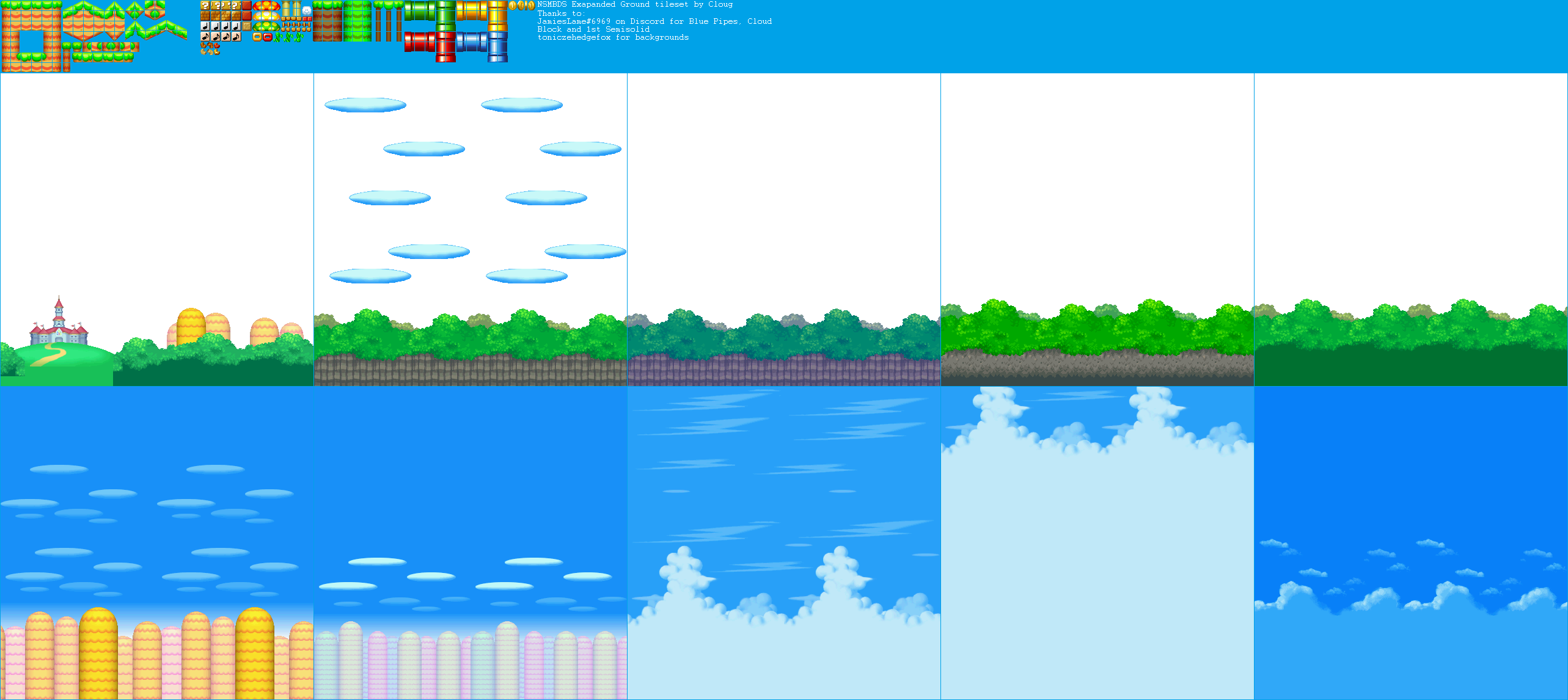Select the green striped ground tile group

click(x=357, y=21)
